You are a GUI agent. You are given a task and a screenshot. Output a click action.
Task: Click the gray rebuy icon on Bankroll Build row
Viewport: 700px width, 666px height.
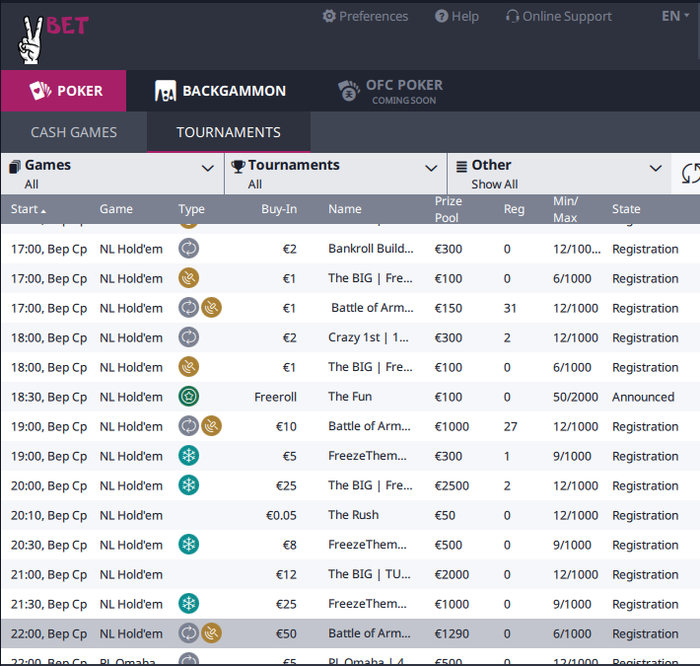click(x=189, y=249)
